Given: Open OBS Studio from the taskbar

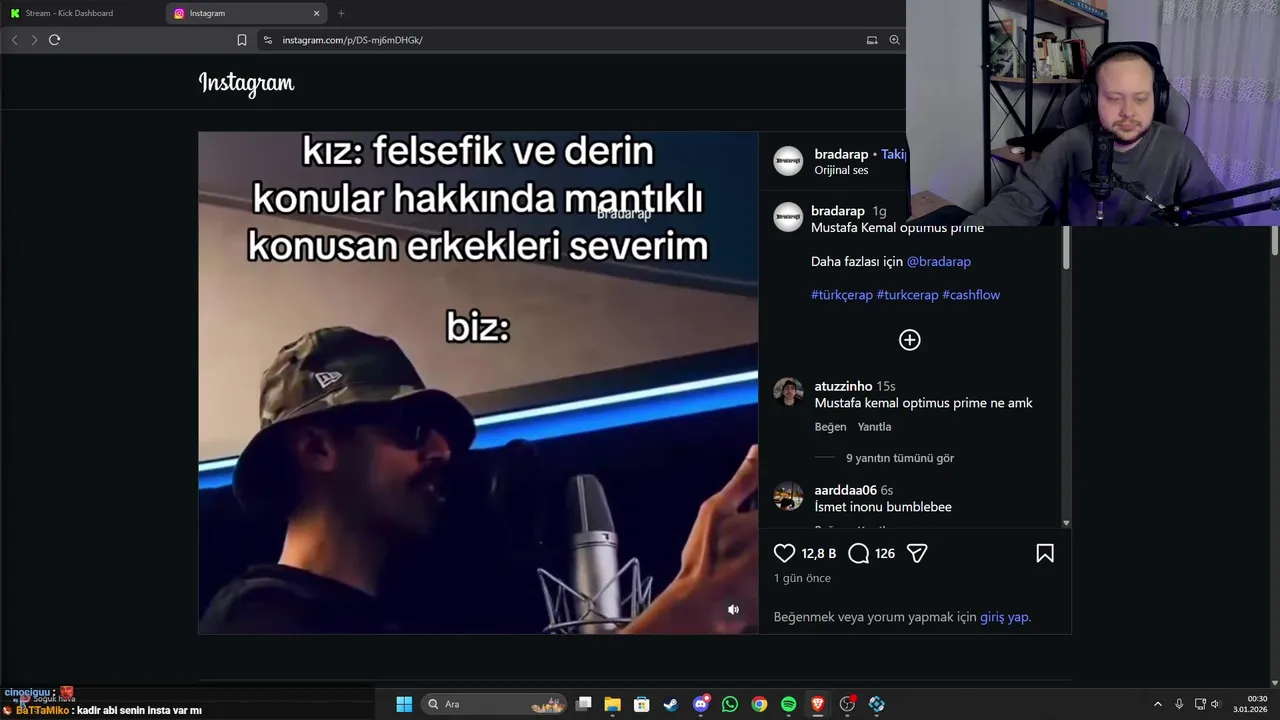Looking at the screenshot, I should point(847,704).
